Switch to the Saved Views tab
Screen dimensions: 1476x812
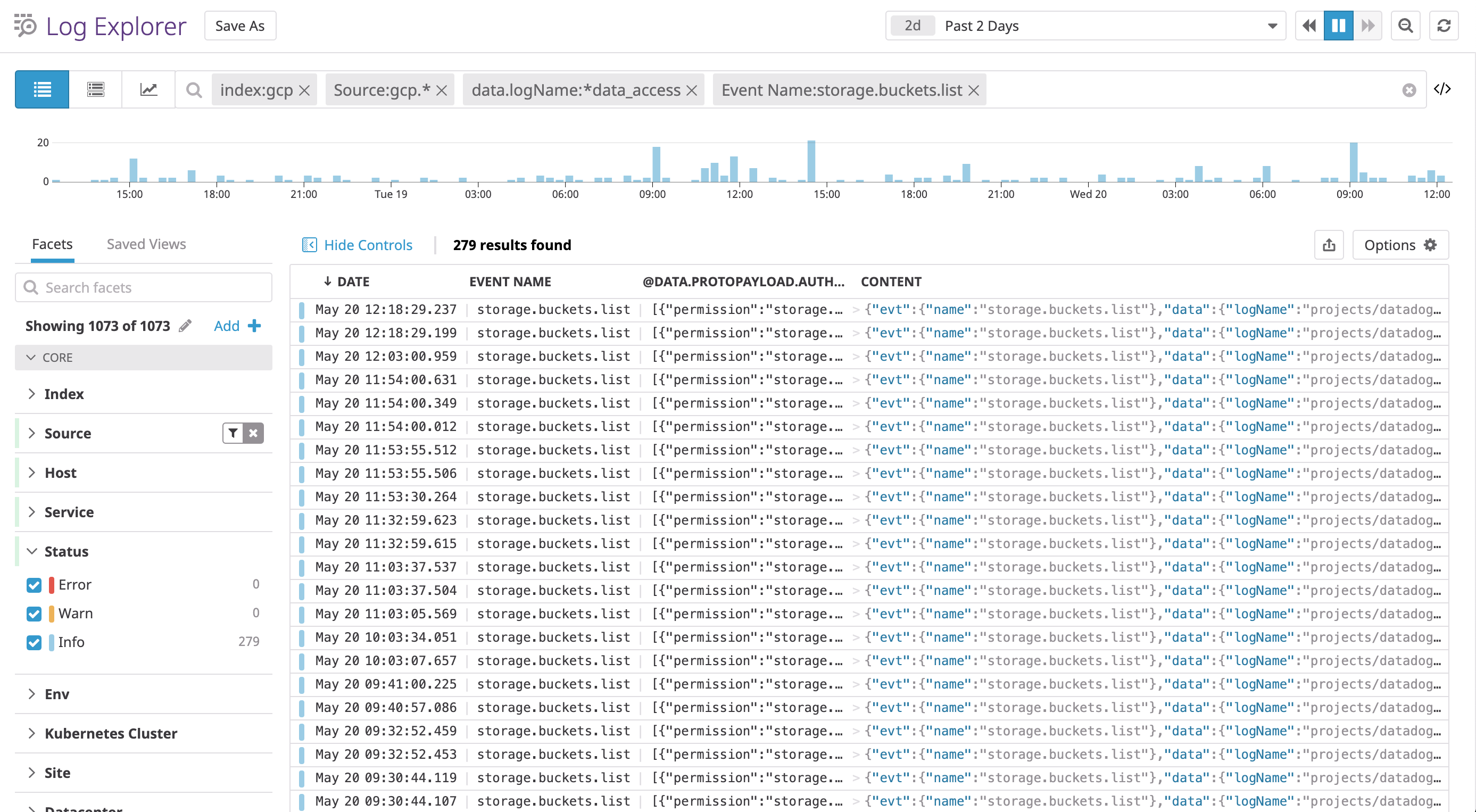click(146, 244)
